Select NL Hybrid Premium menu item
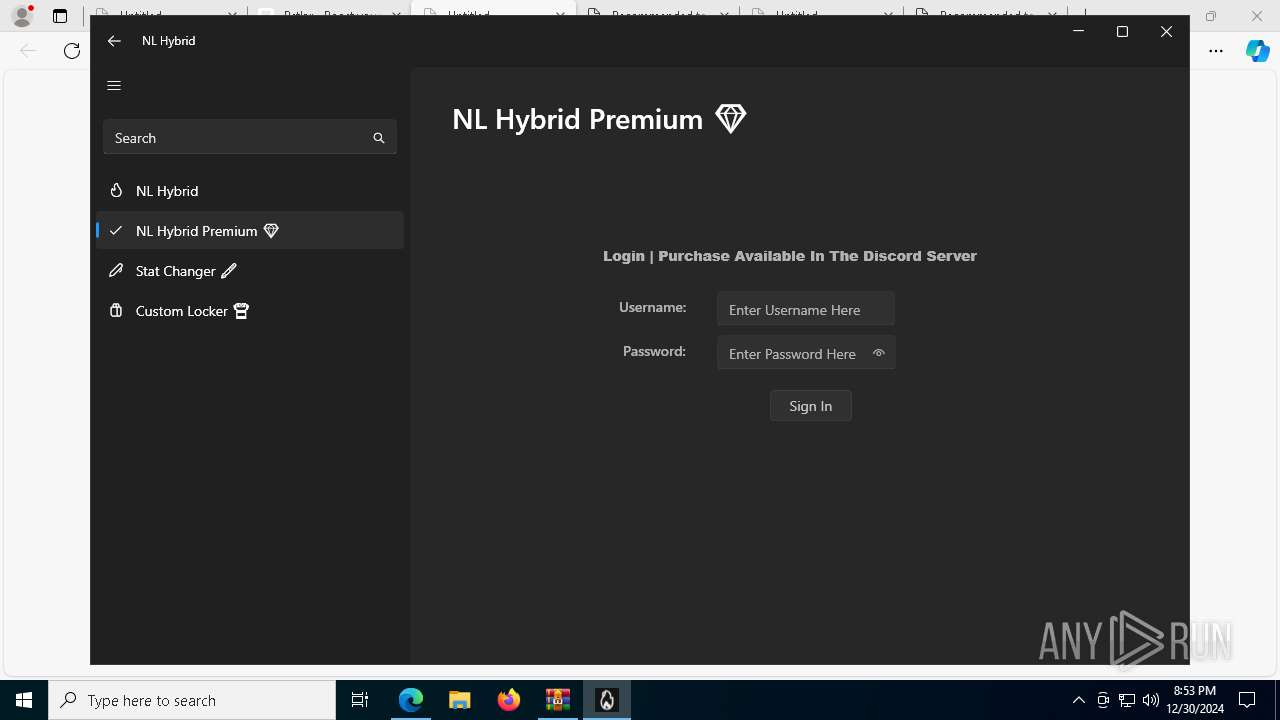 pos(250,231)
